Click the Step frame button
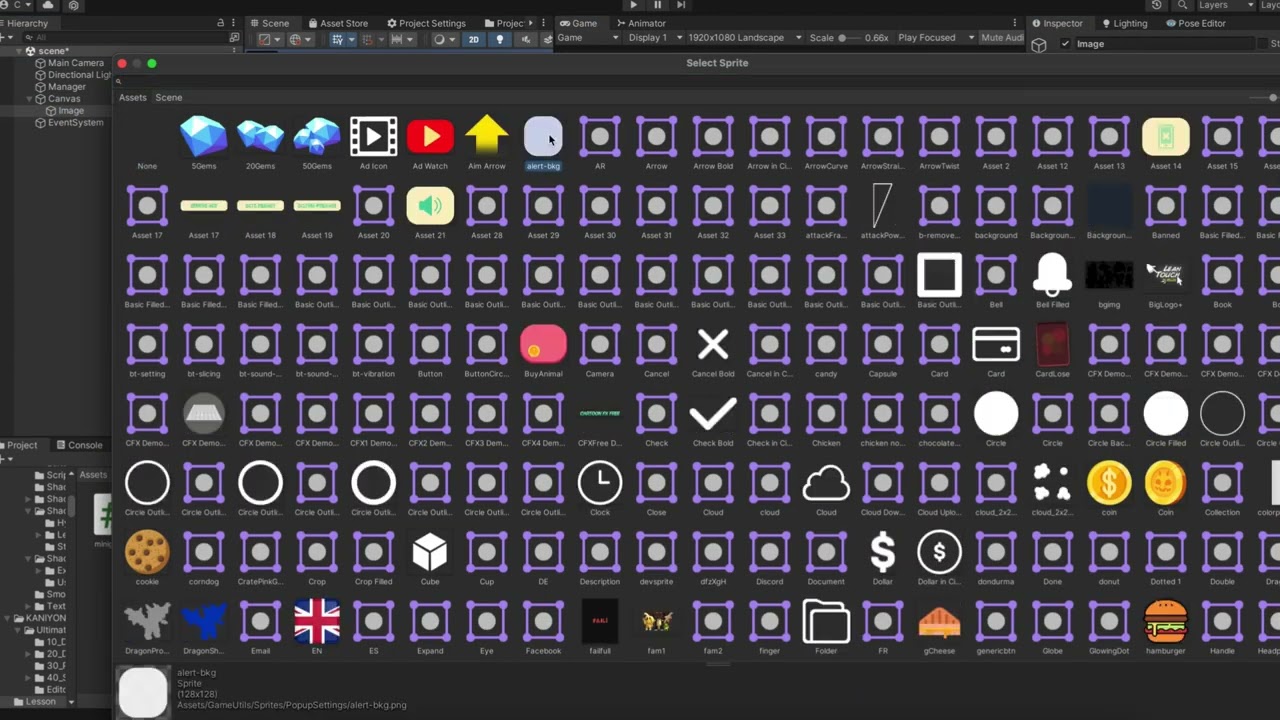Viewport: 1280px width, 720px height. [x=682, y=5]
